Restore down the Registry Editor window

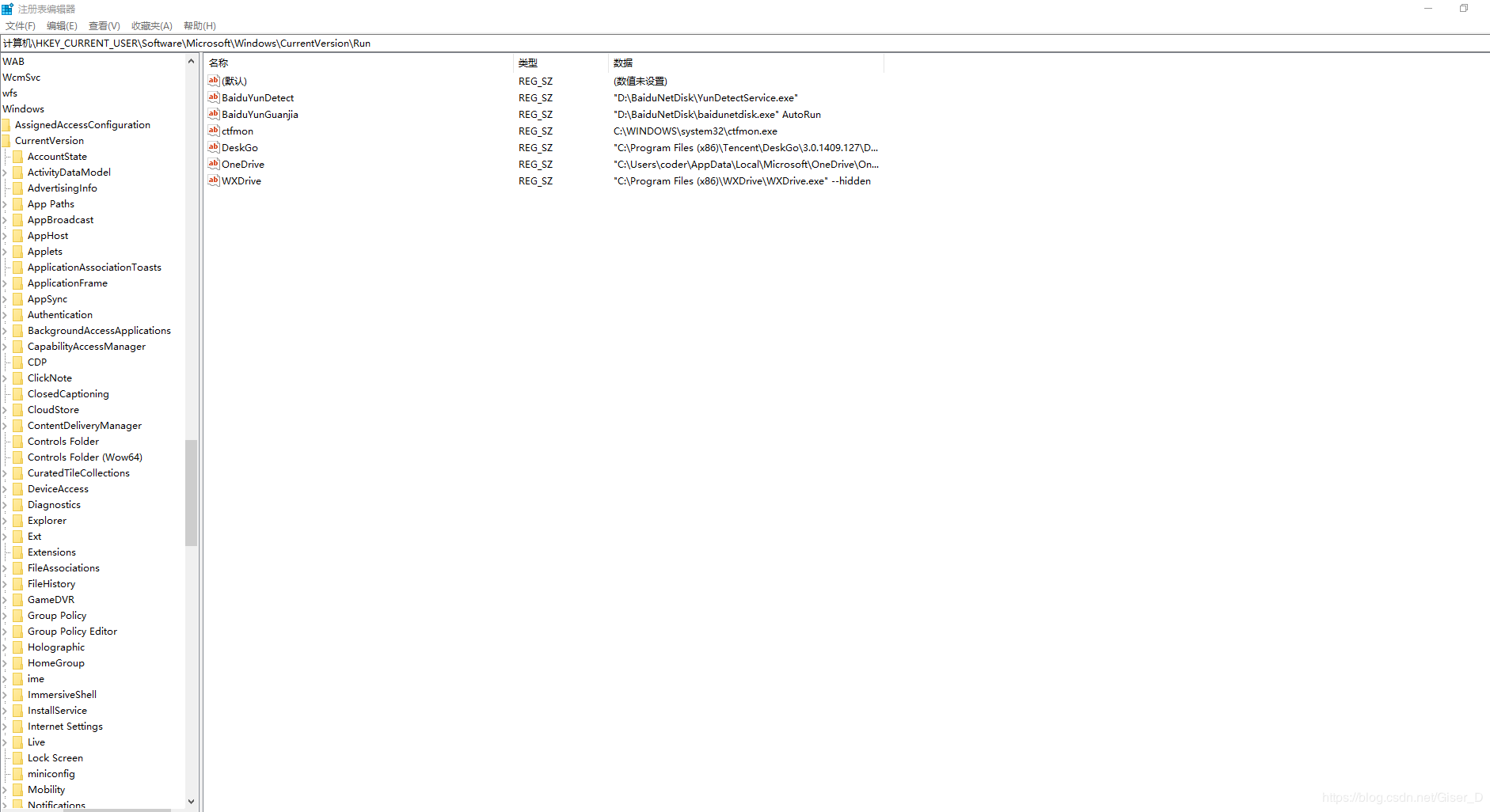click(x=1464, y=9)
